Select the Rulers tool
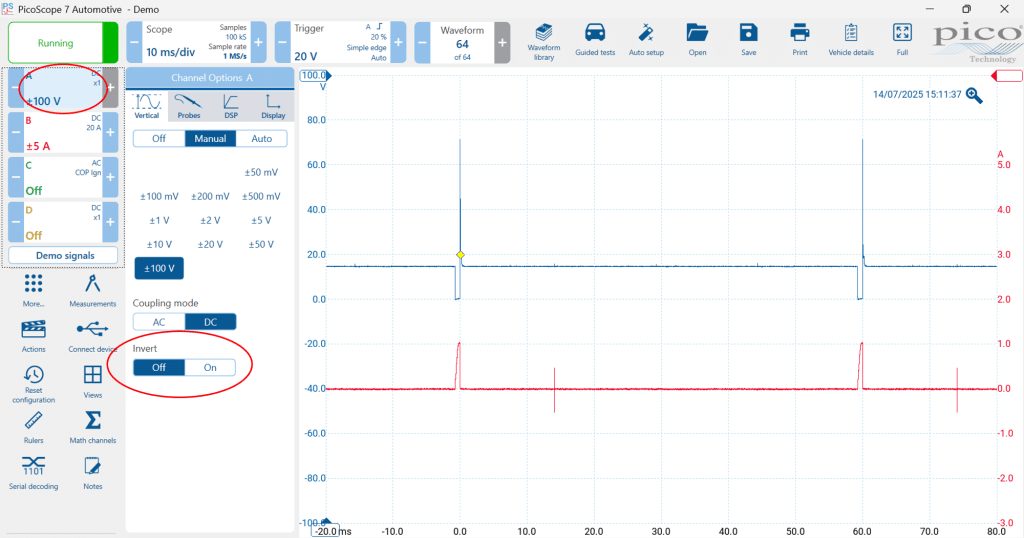 tap(33, 428)
